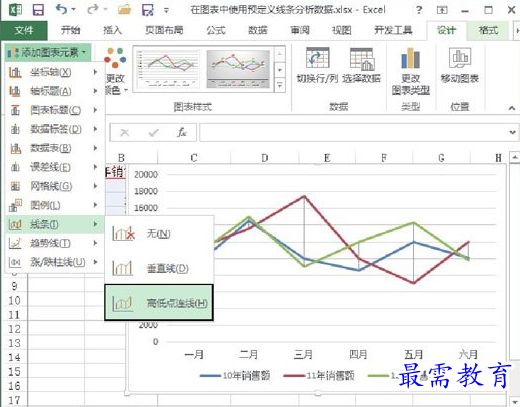Switch to the Design (设计) tab

point(446,30)
